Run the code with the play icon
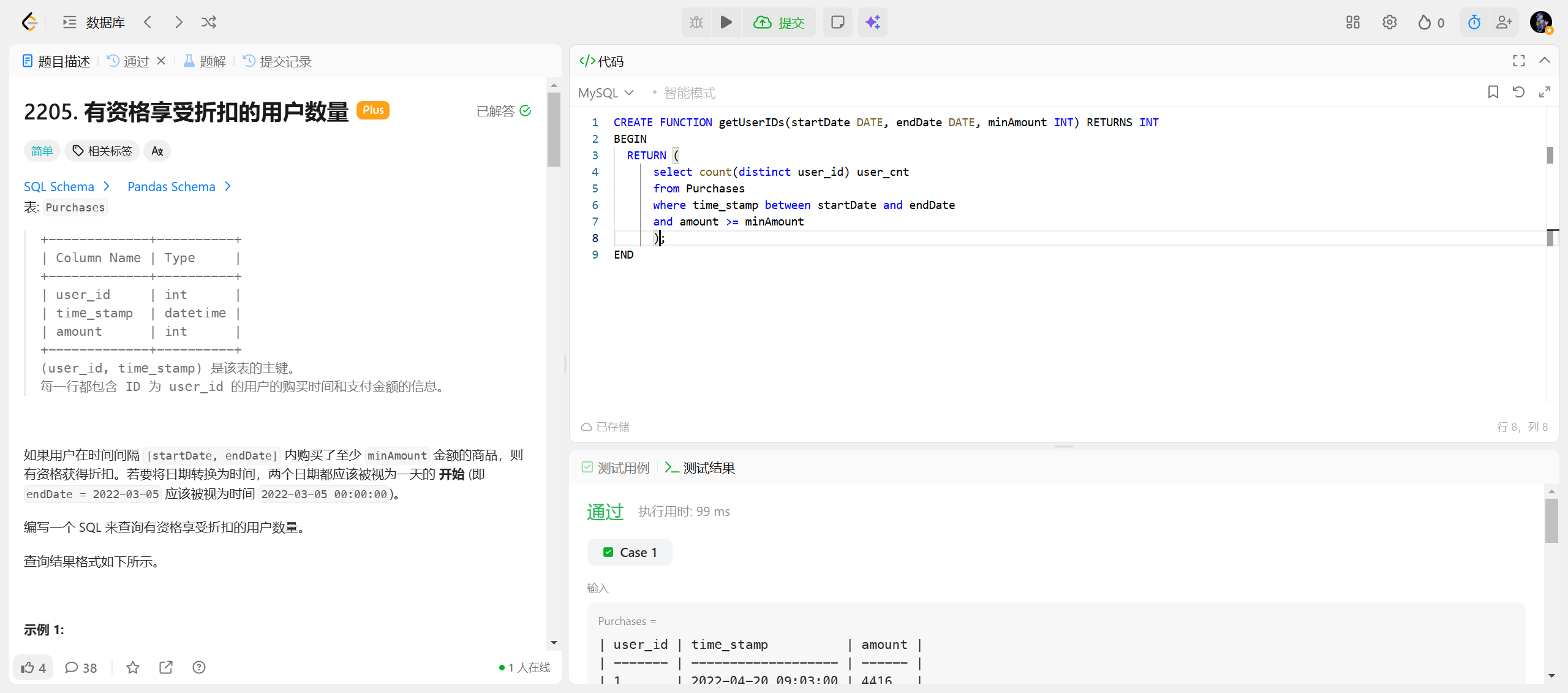 pos(726,23)
